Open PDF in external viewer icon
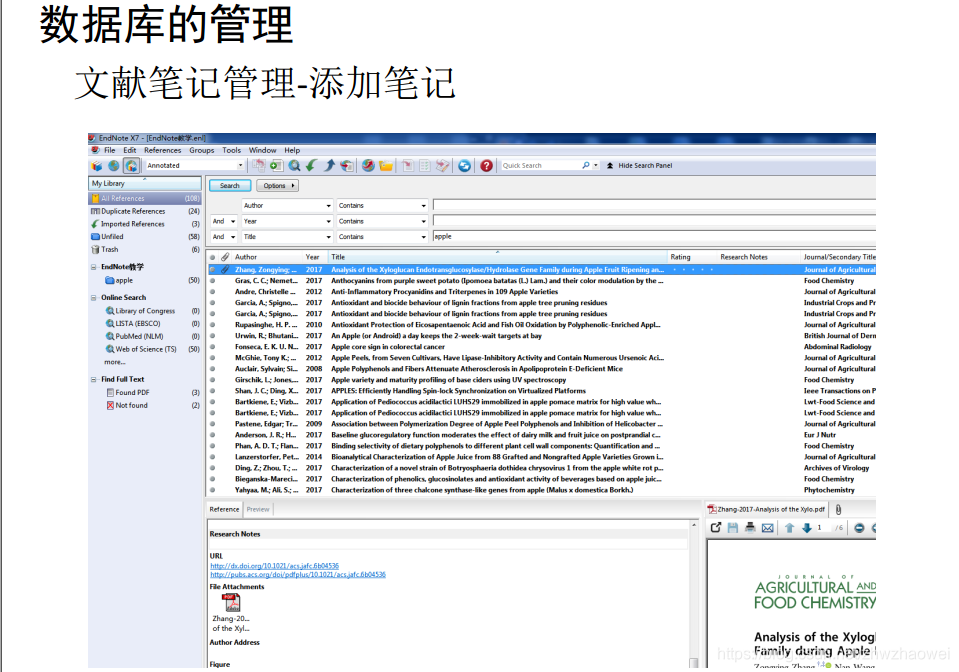Viewport: 959px width, 672px height. 716,528
